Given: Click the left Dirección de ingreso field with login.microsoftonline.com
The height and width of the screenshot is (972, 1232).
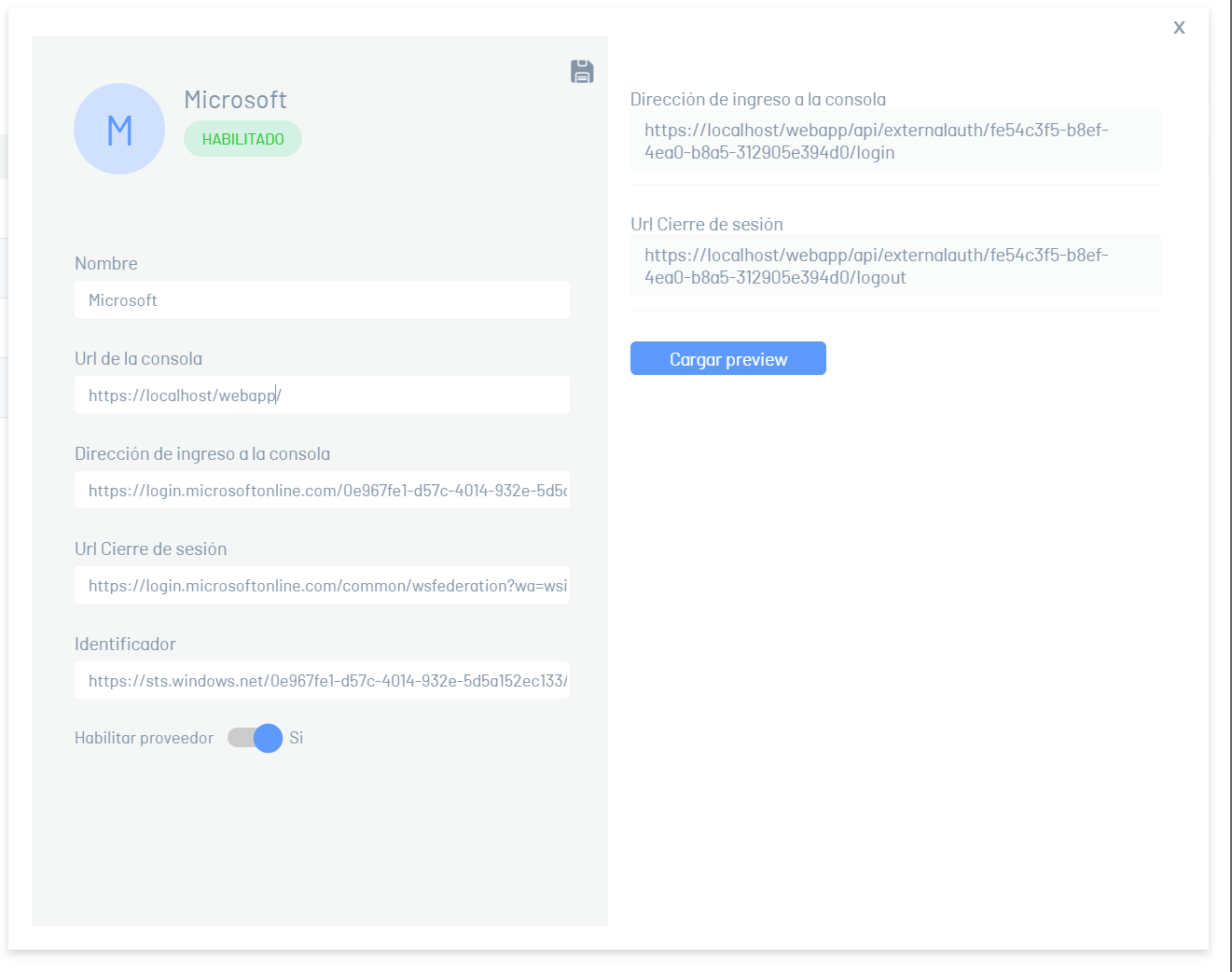Looking at the screenshot, I should (x=322, y=490).
